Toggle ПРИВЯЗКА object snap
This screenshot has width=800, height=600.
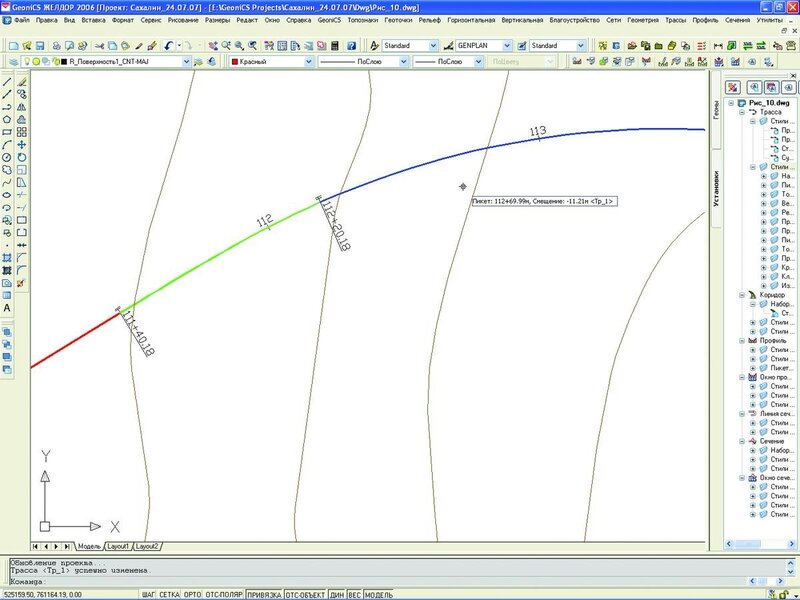264,595
